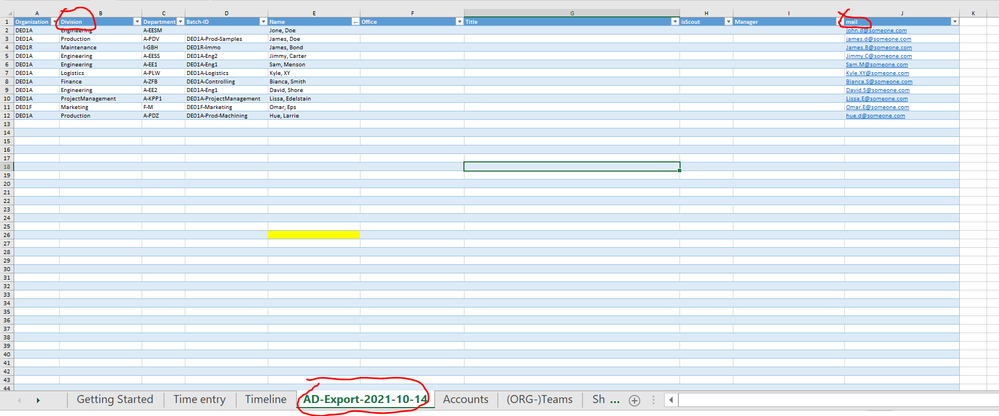Click the 'Logistics' division cell
Screen dimensions: 999x416
(x=101, y=73)
